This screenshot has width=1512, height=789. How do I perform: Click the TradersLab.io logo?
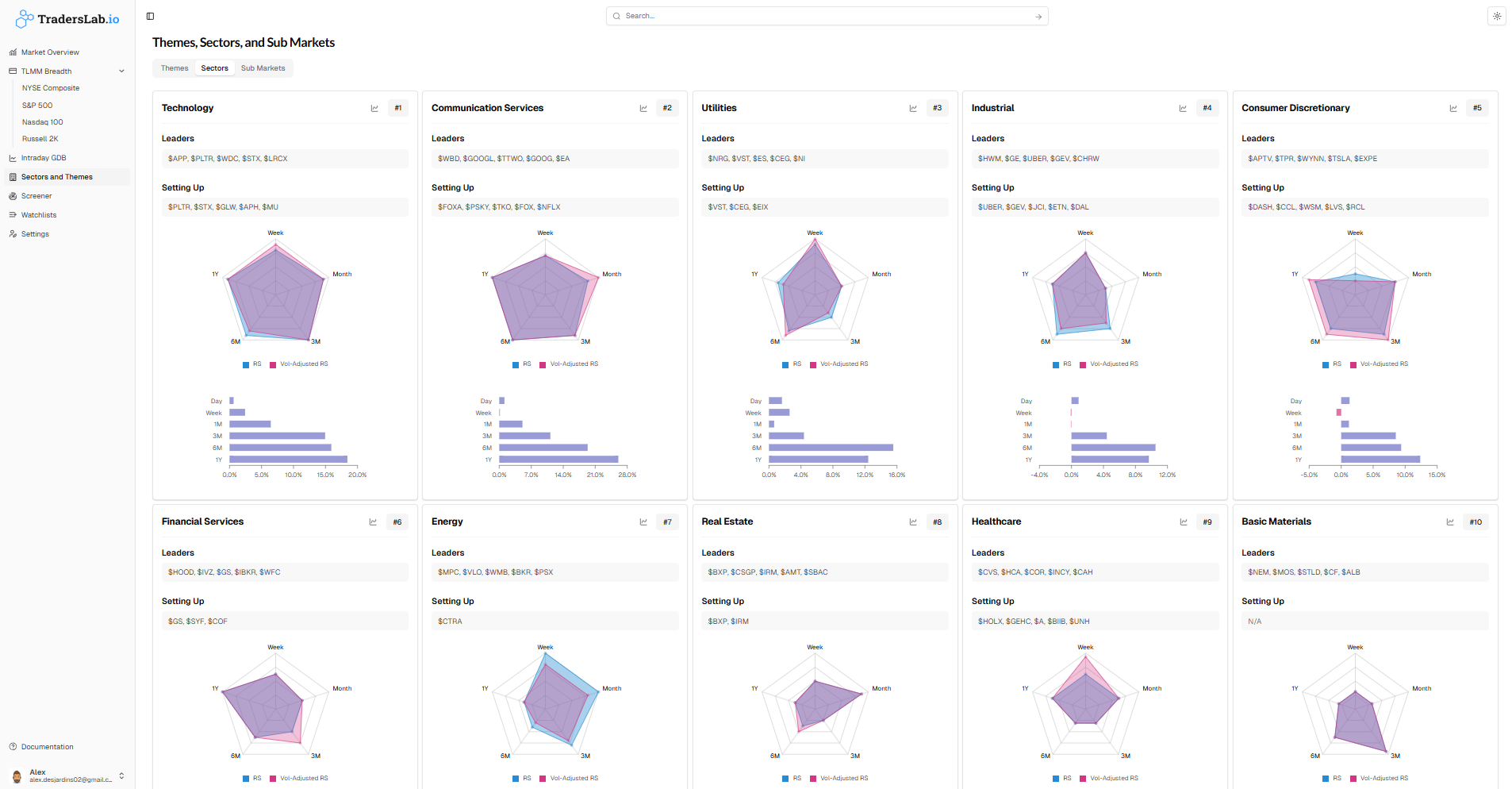point(67,19)
